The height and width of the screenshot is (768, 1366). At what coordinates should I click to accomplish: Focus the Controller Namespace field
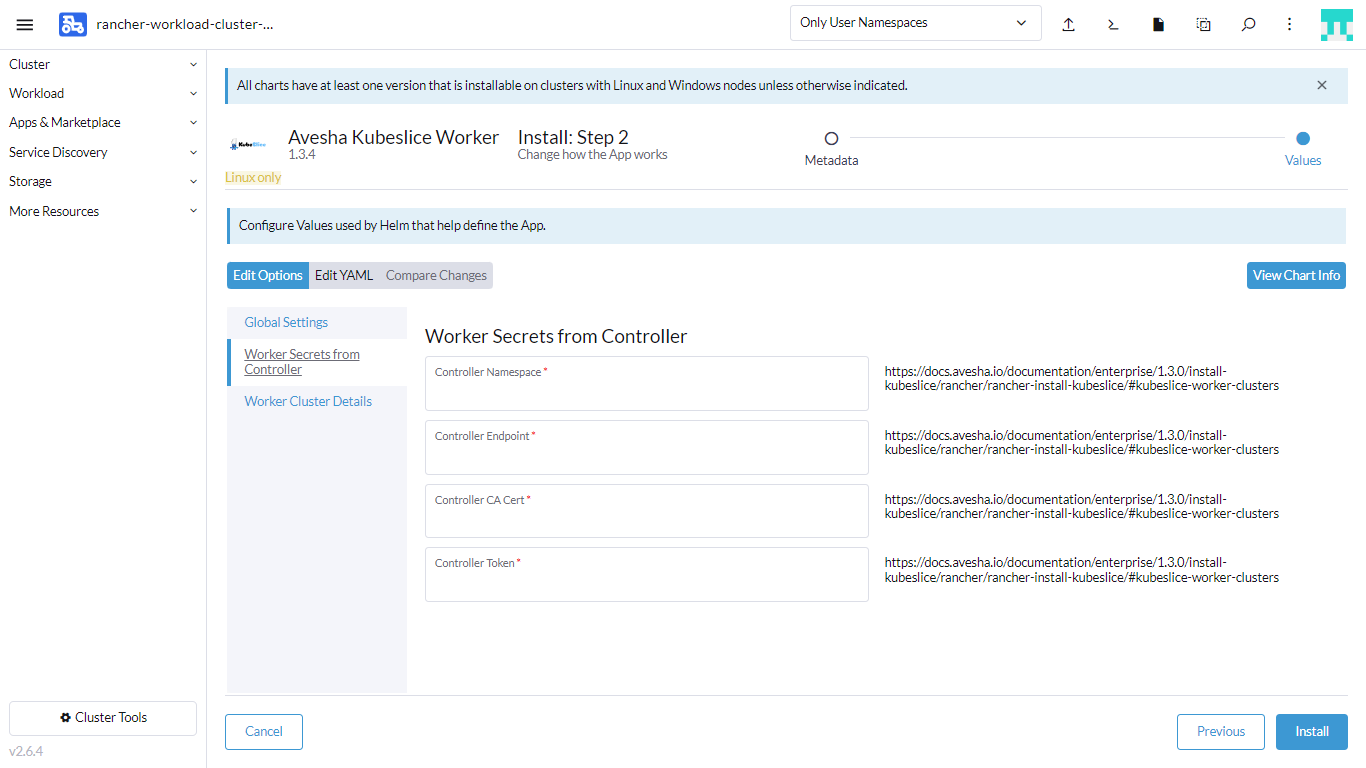(647, 383)
